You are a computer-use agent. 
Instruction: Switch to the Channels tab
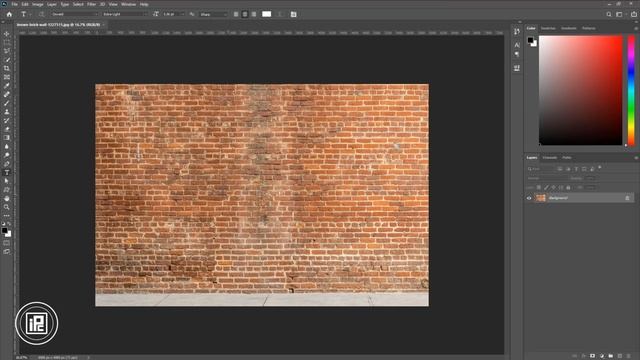click(549, 158)
